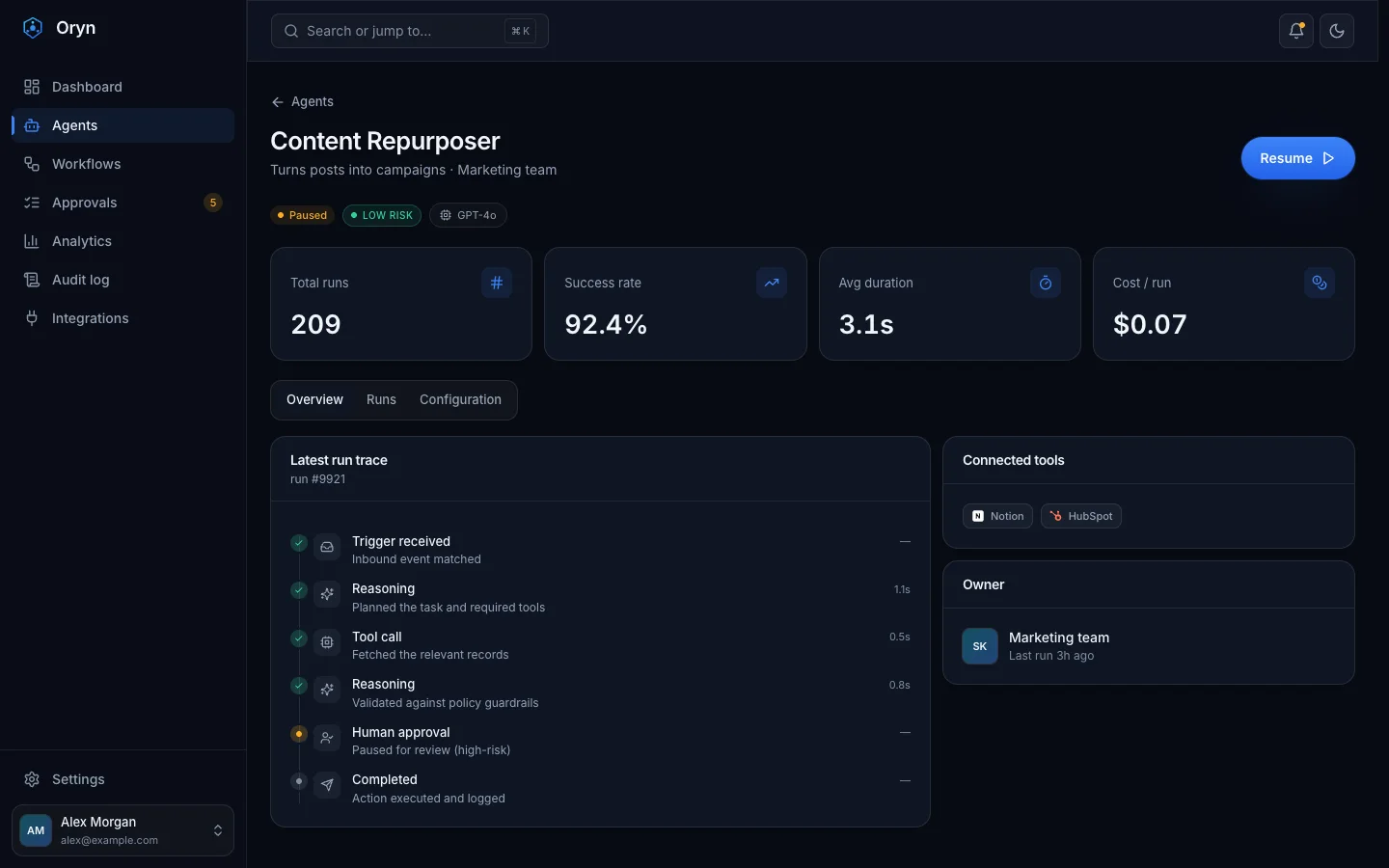Click the ⌘K shortcut hint

pyautogui.click(x=520, y=31)
